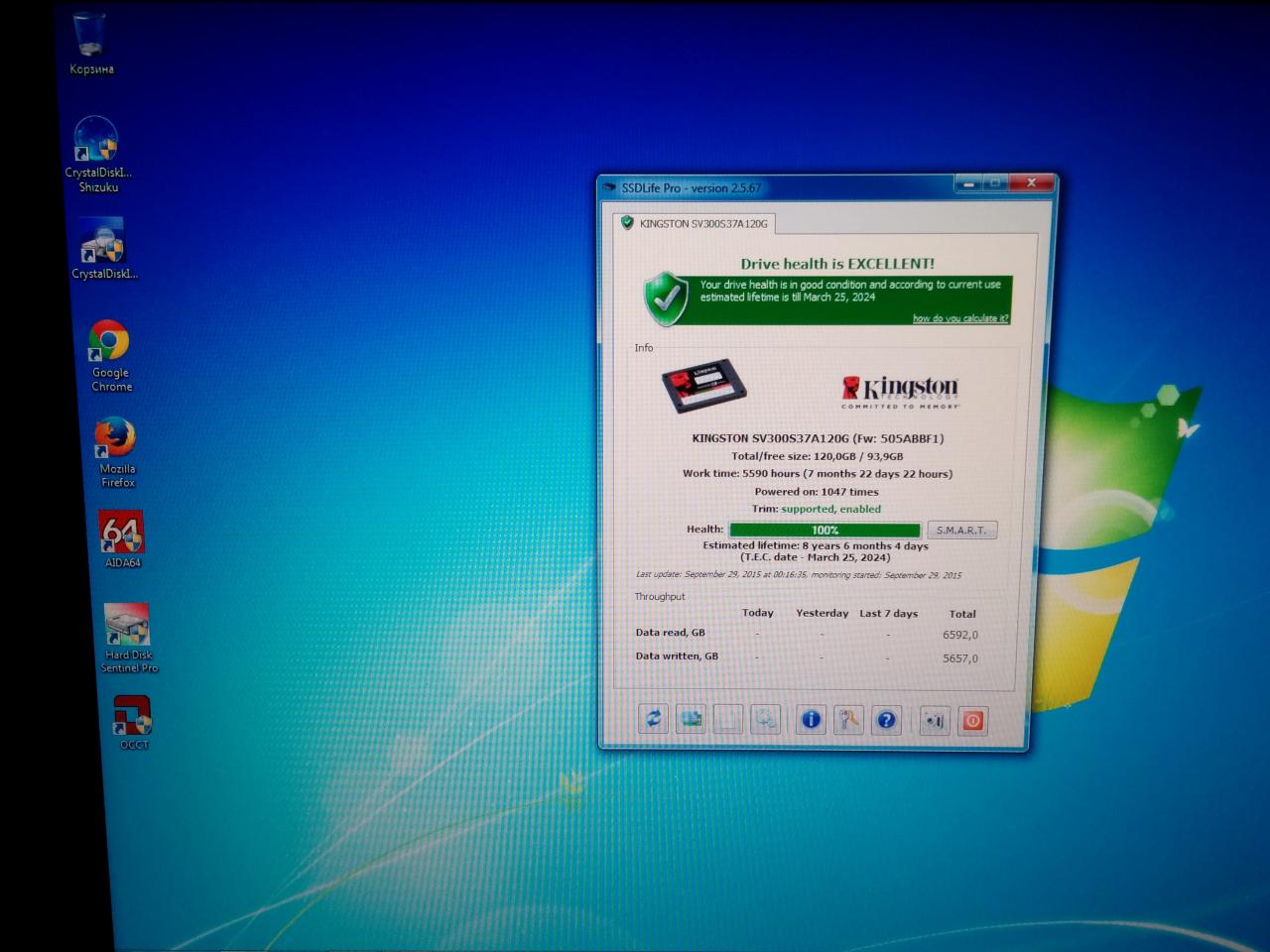Viewport: 1270px width, 952px height.
Task: Click the blue info about button
Action: [x=811, y=720]
